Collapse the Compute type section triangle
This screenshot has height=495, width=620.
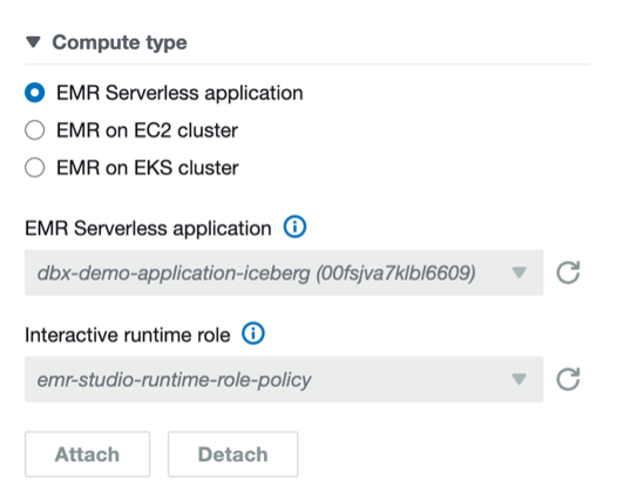point(33,43)
